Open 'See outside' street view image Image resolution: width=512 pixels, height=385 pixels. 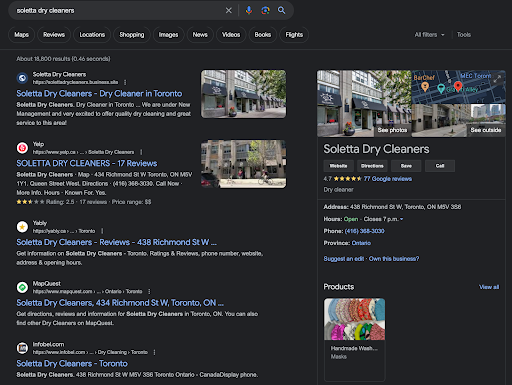[x=486, y=130]
